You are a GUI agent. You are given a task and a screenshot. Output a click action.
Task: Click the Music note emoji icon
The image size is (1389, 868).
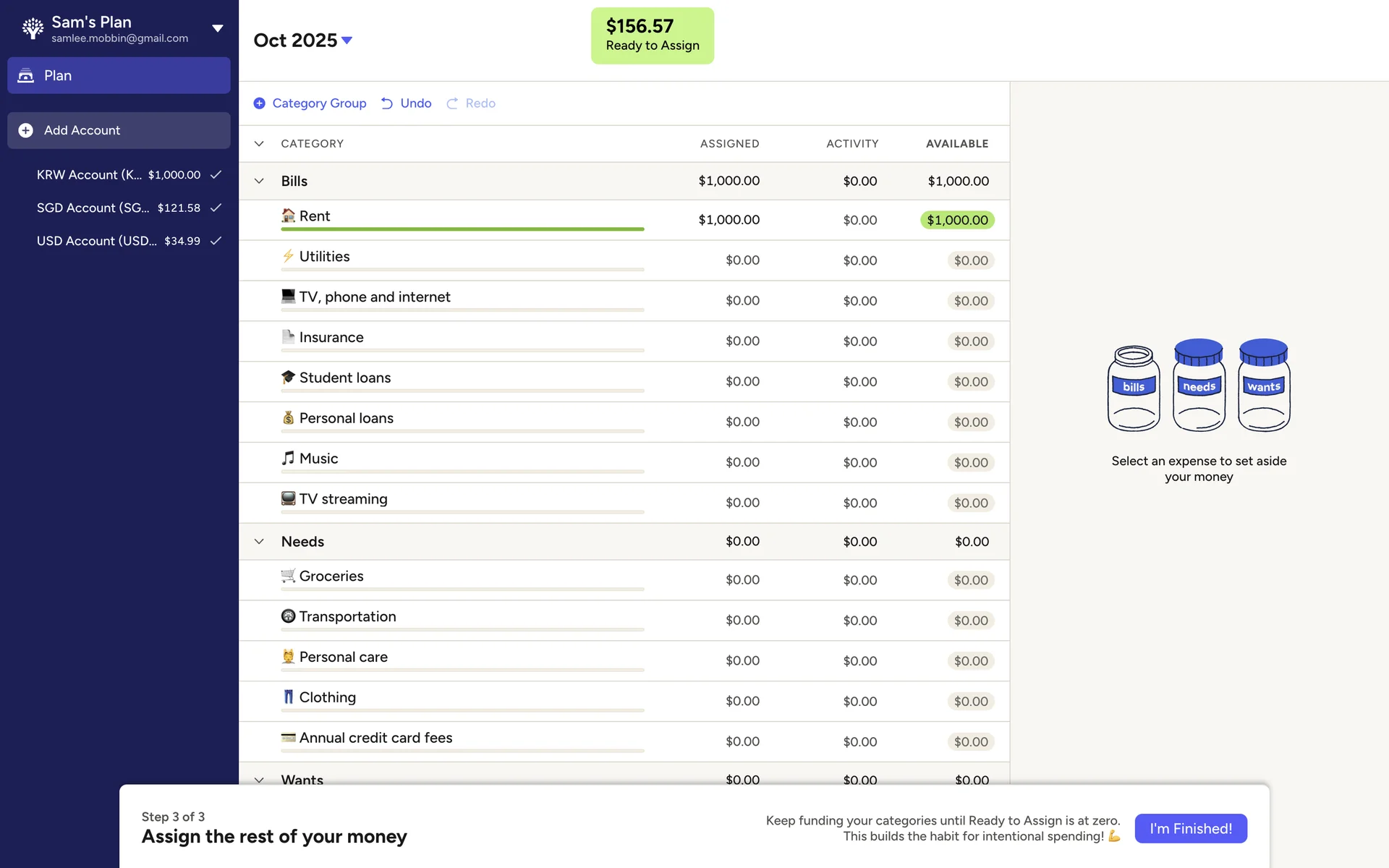tap(288, 458)
